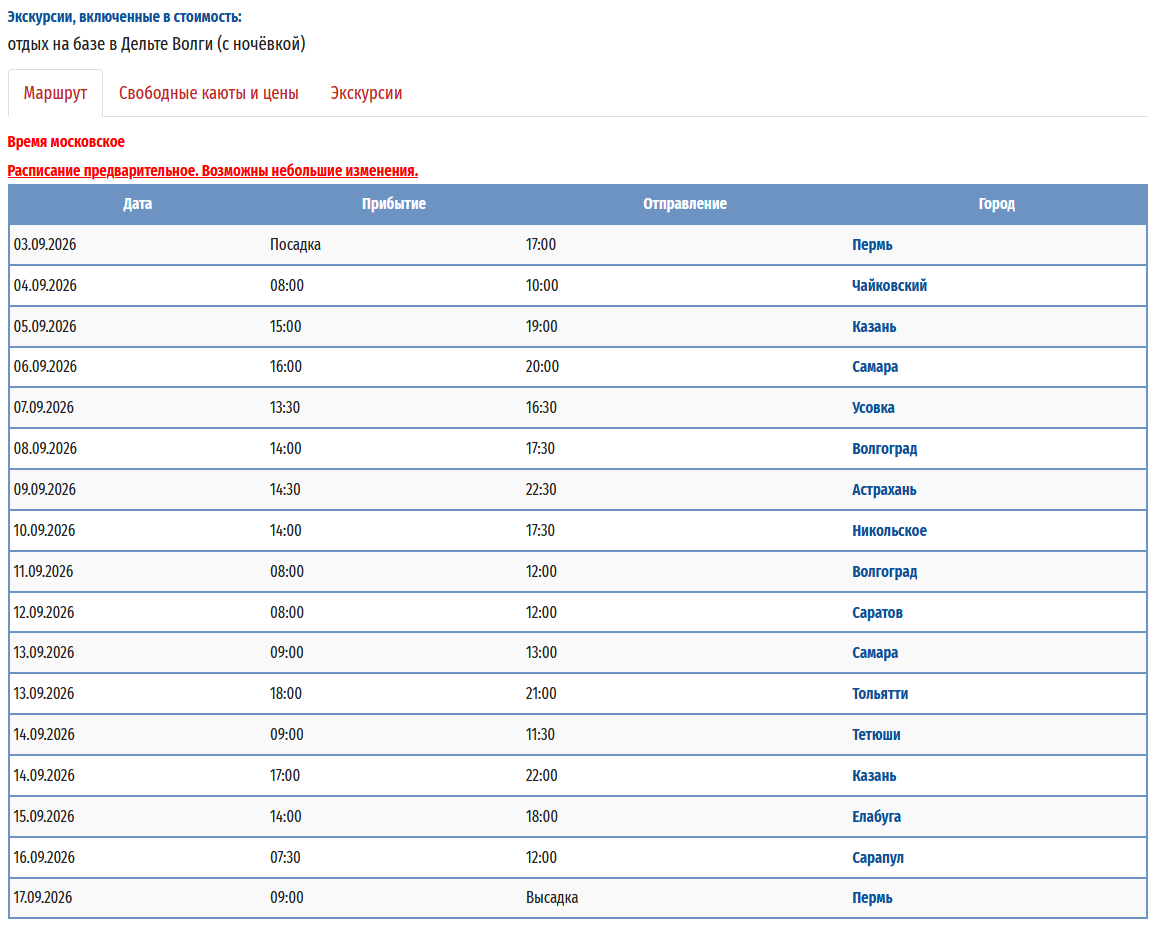Select the Астрахань city link
This screenshot has height=927, width=1154.
[884, 490]
